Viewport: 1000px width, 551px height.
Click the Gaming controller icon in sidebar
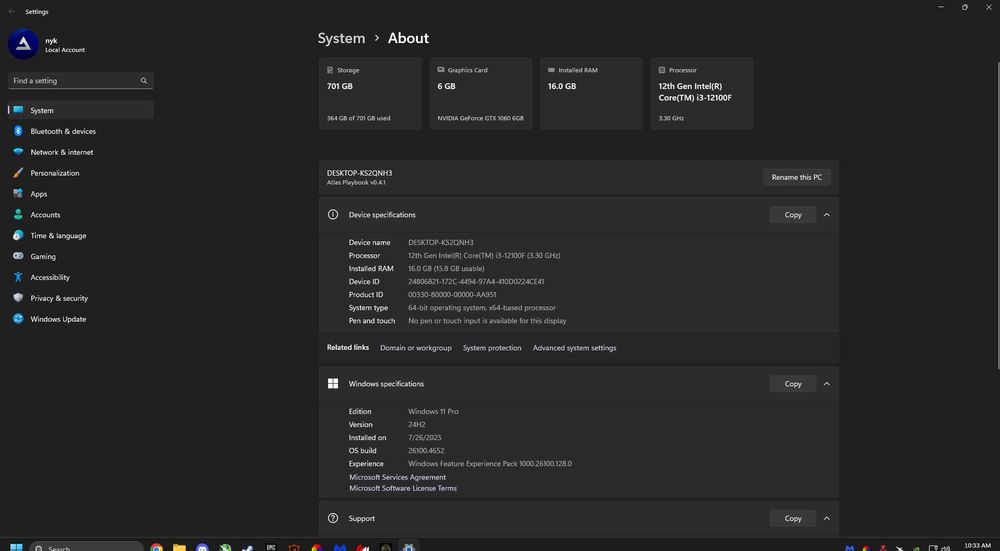(18, 257)
